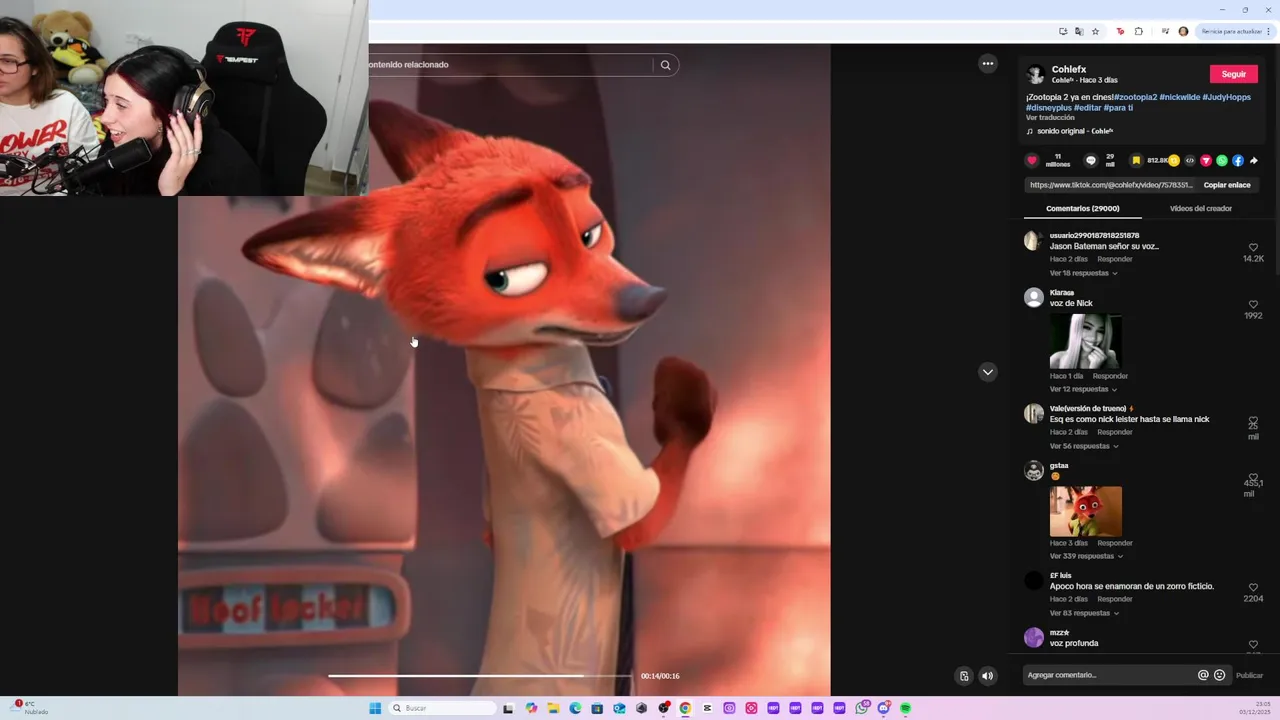This screenshot has width=1280, height=720.
Task: Open Chrome media control icon
Action: (1165, 32)
